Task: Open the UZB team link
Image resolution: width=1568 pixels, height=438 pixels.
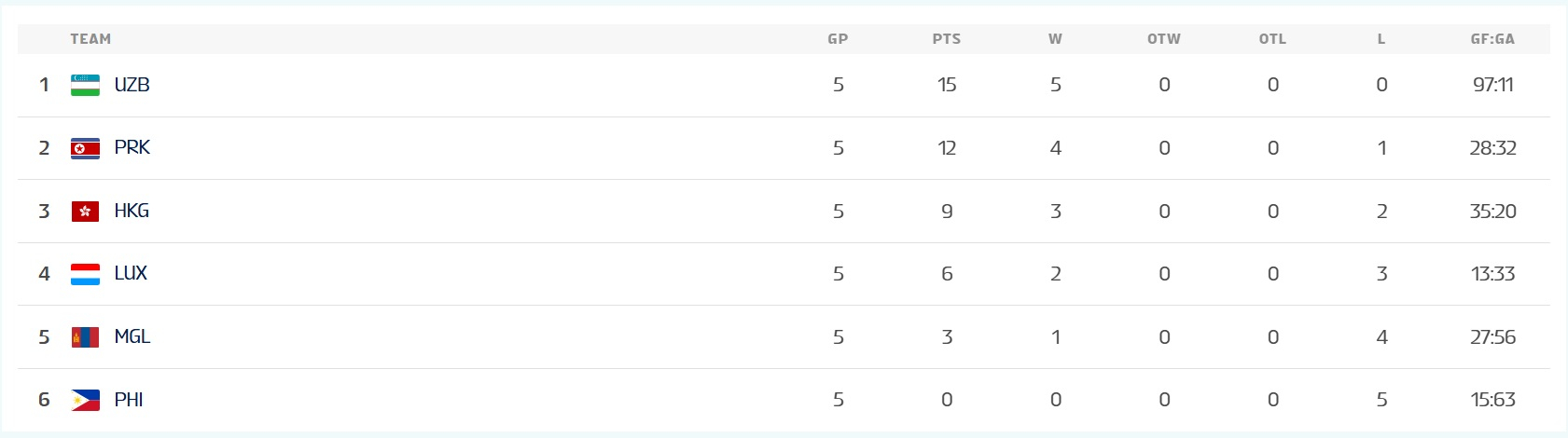Action: tap(132, 85)
